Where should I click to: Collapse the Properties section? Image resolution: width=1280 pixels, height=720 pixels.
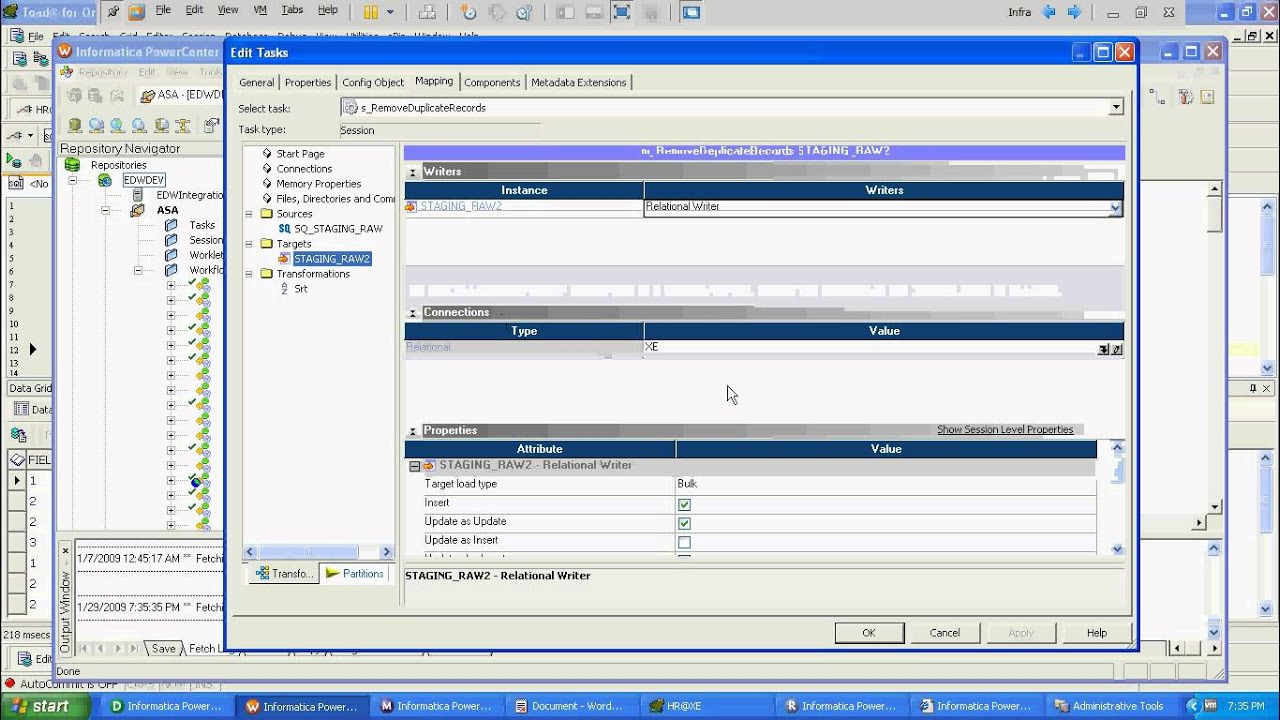point(412,431)
